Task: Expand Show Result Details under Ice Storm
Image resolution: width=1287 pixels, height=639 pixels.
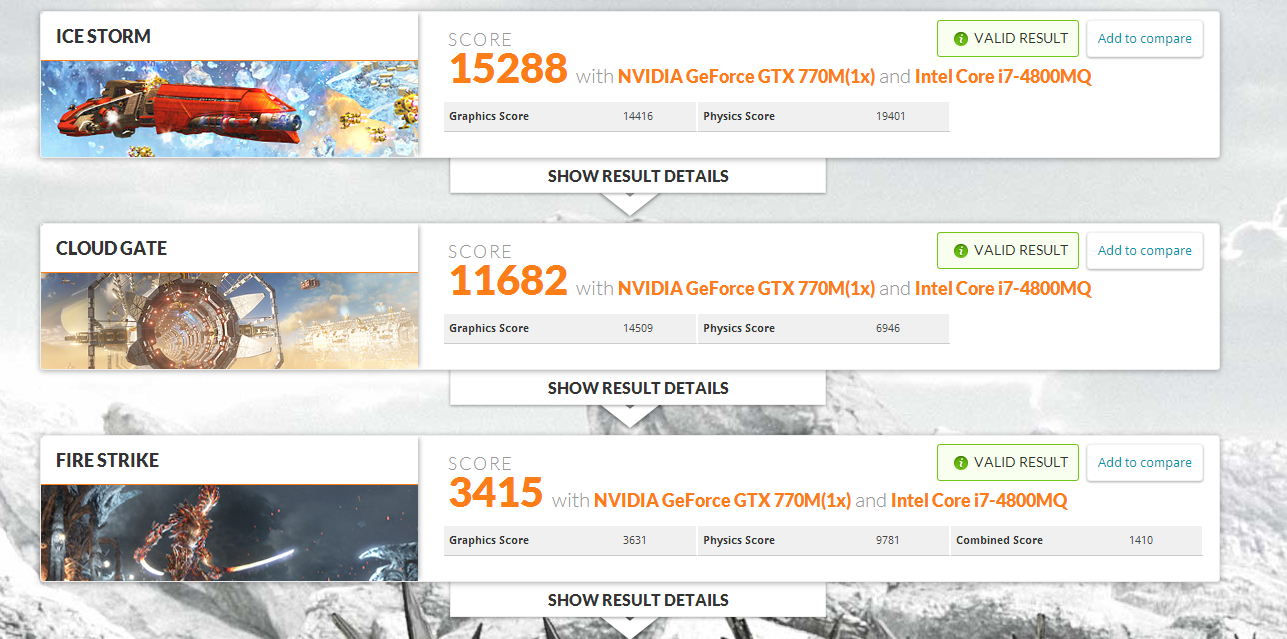Action: (x=638, y=176)
